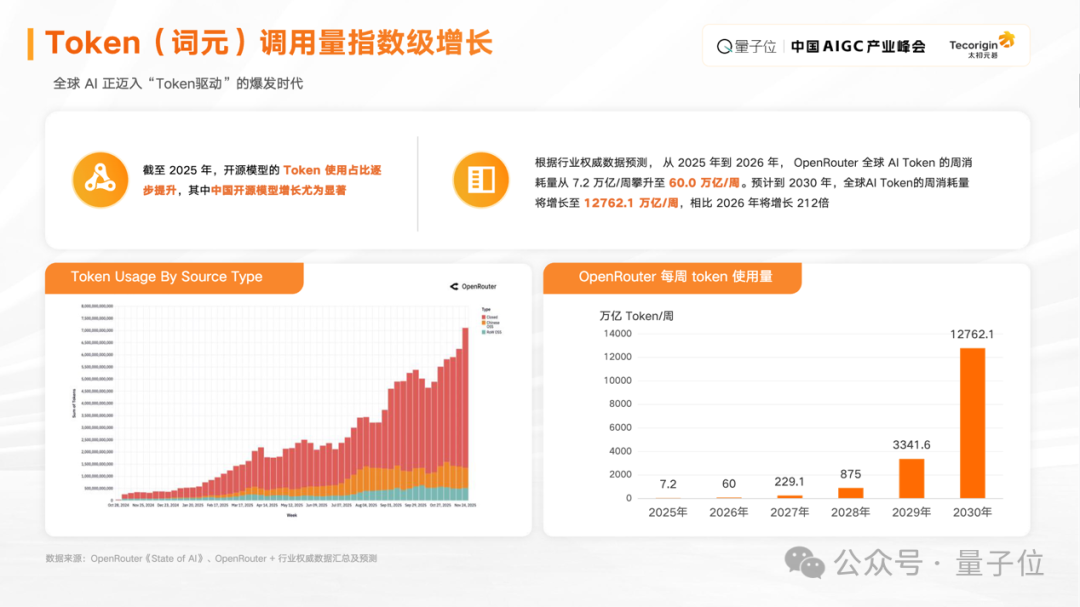This screenshot has width=1080, height=607.
Task: Click the 875 value label
Action: pos(851,474)
